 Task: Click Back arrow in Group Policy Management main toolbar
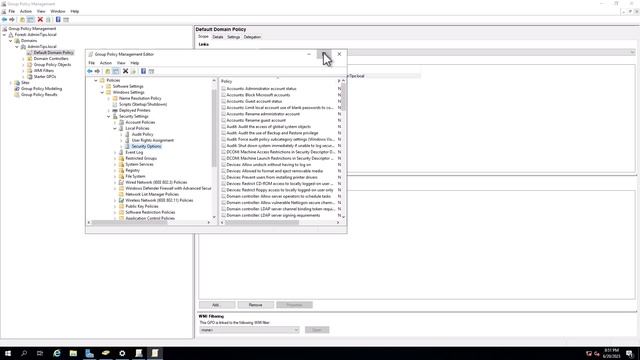pos(4,20)
